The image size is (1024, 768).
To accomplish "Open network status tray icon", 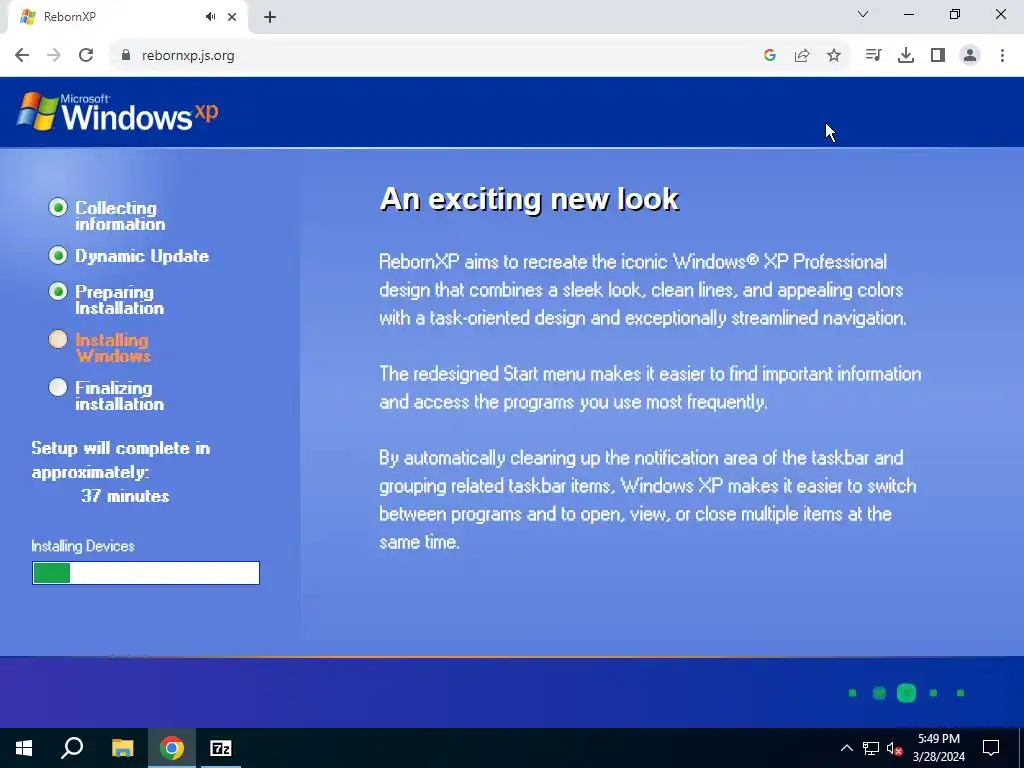I will 871,748.
